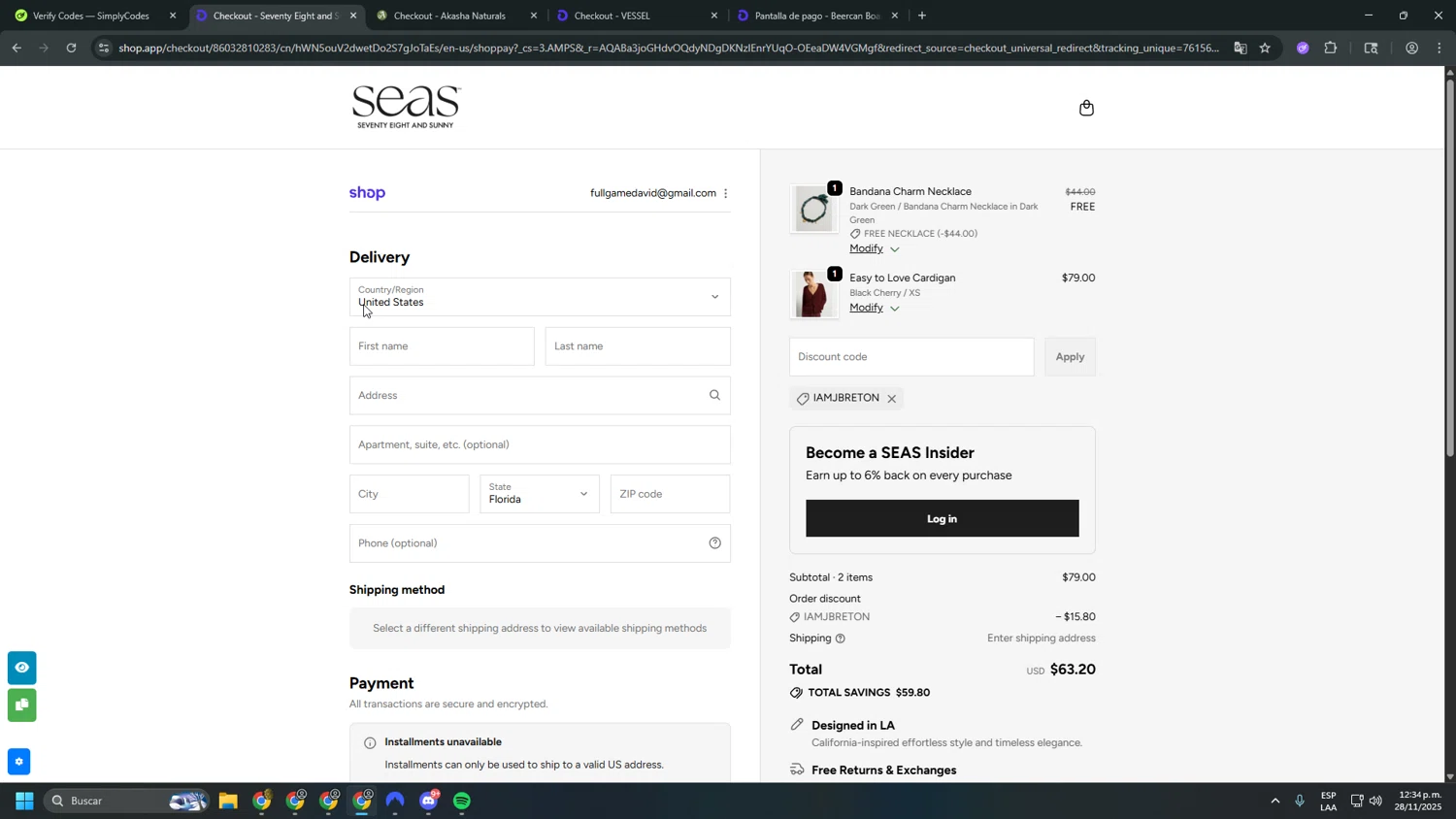Open browser extensions puzzle icon
The width and height of the screenshot is (1456, 819).
point(1331,48)
